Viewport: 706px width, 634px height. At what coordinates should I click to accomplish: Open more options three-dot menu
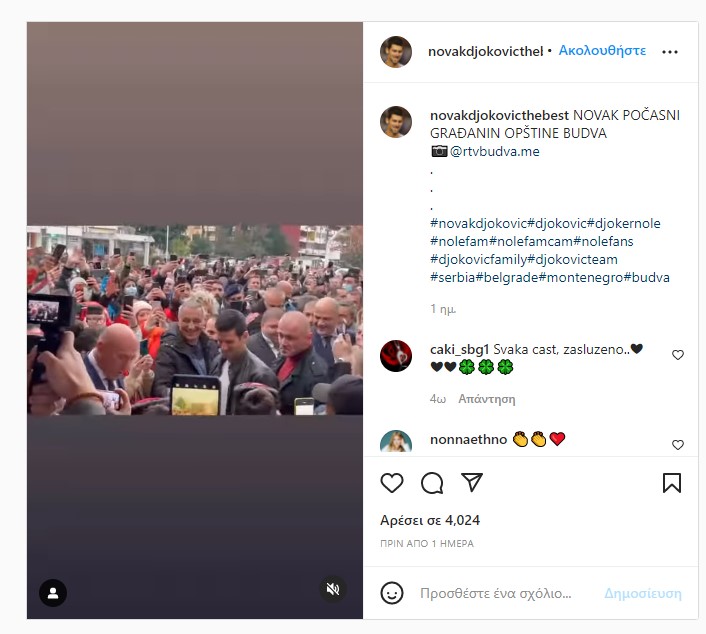[x=670, y=52]
